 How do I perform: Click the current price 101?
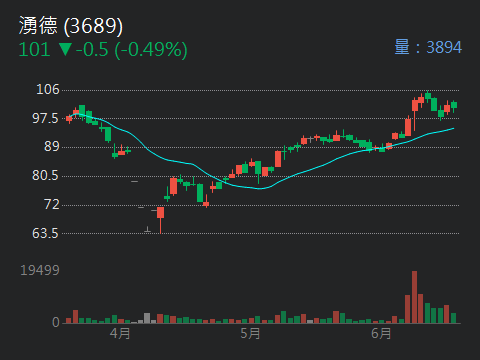click(34, 50)
